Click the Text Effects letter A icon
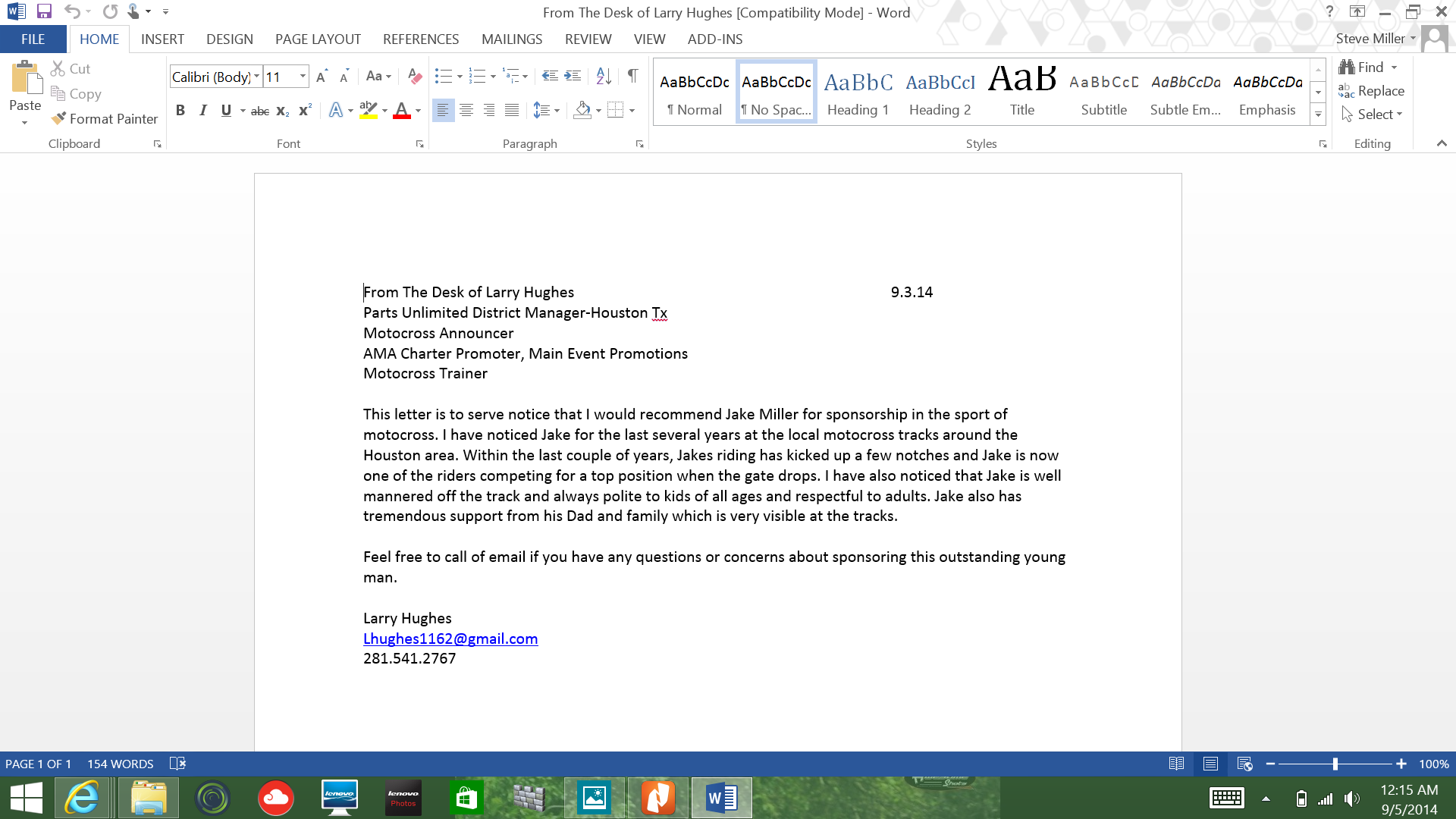The width and height of the screenshot is (1456, 819). (335, 111)
